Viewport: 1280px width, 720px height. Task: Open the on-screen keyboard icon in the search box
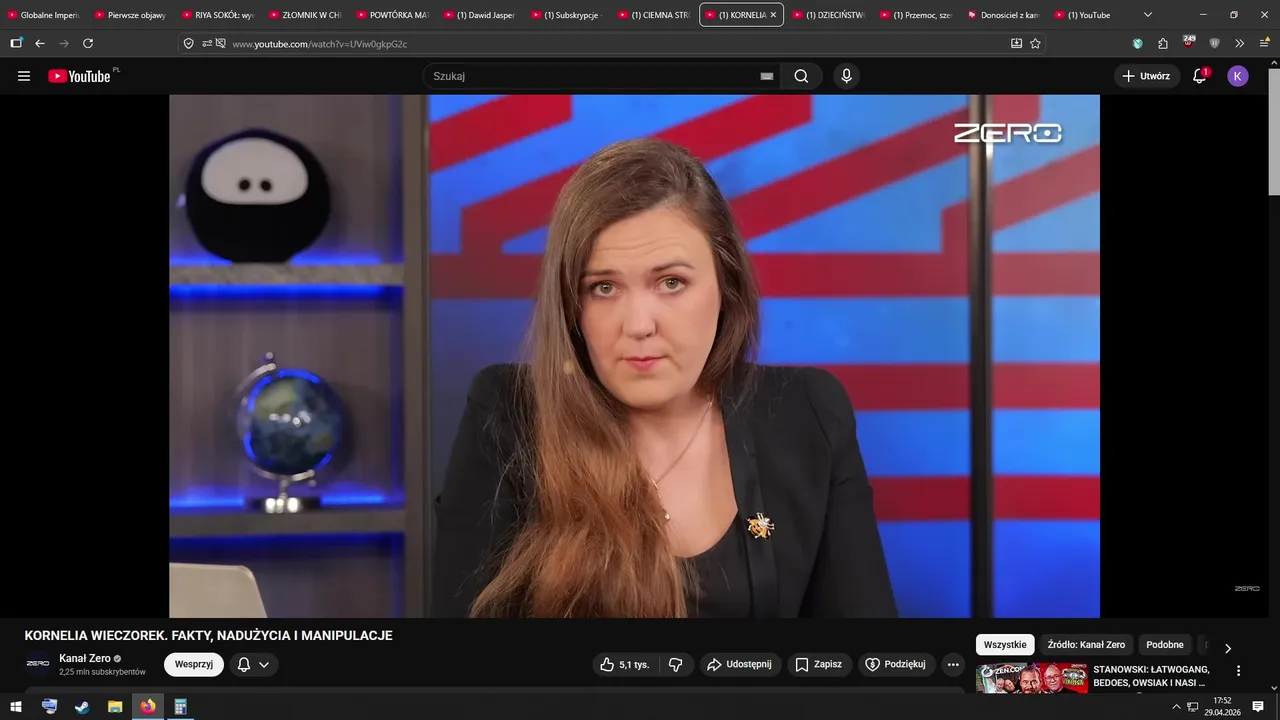point(767,76)
